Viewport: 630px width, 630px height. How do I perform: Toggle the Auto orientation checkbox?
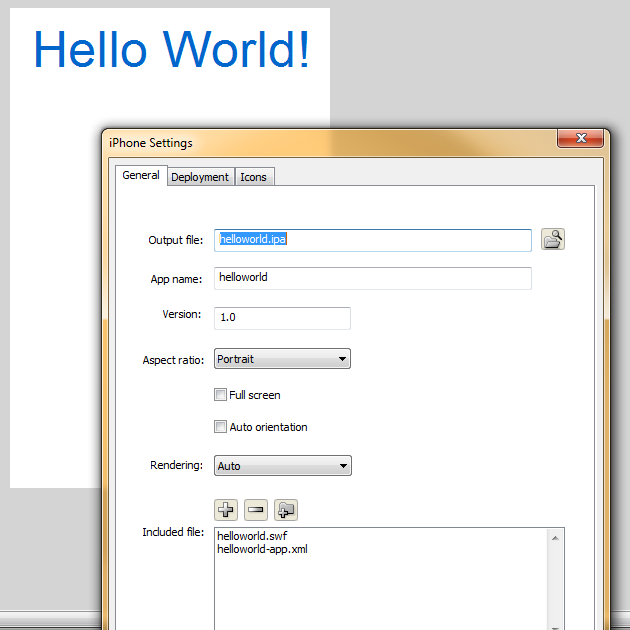click(x=220, y=426)
